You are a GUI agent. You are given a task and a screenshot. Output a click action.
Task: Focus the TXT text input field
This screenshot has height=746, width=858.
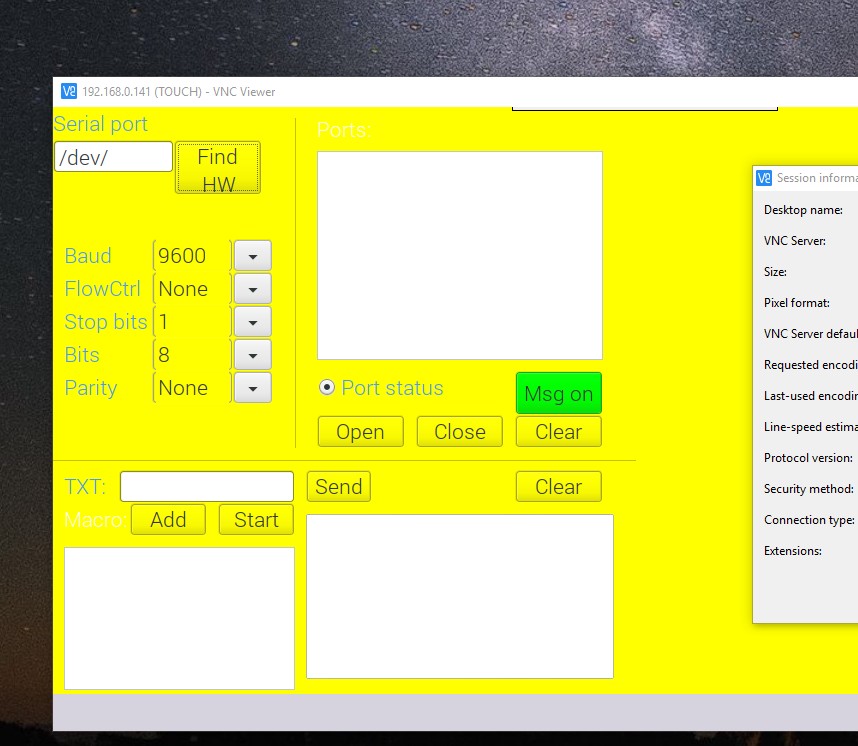(206, 487)
